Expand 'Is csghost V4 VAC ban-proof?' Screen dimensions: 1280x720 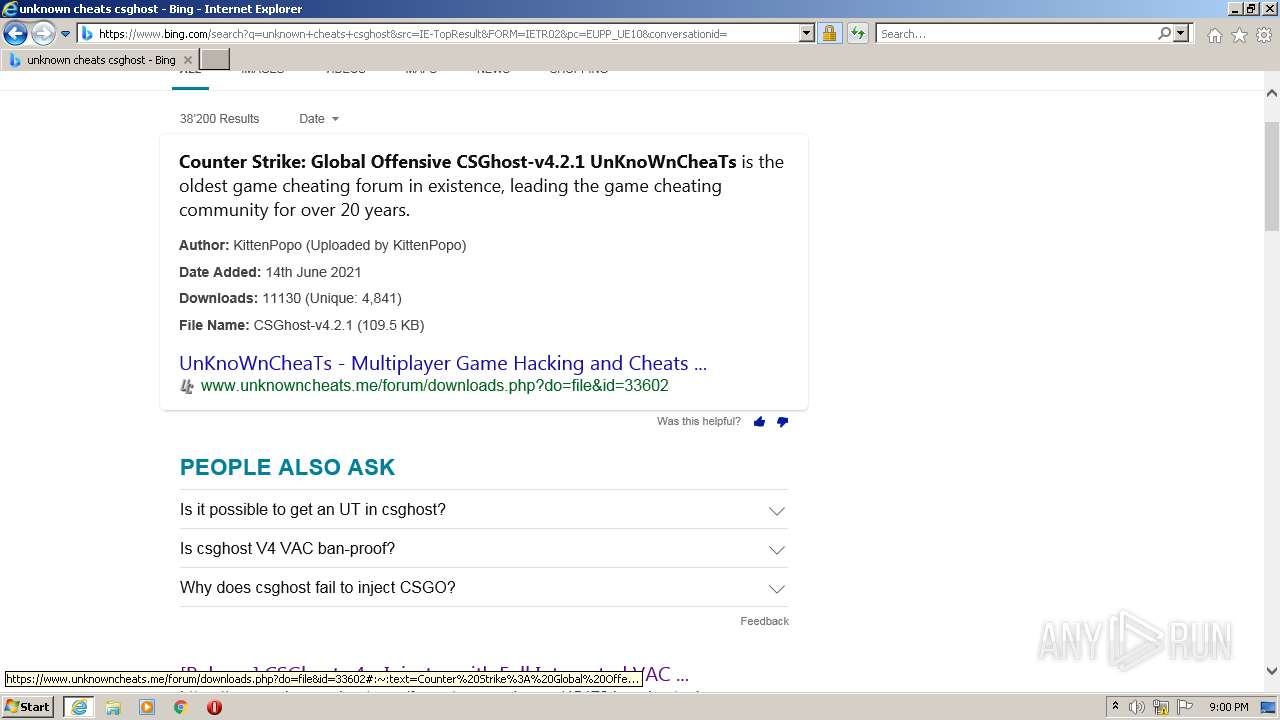point(484,549)
